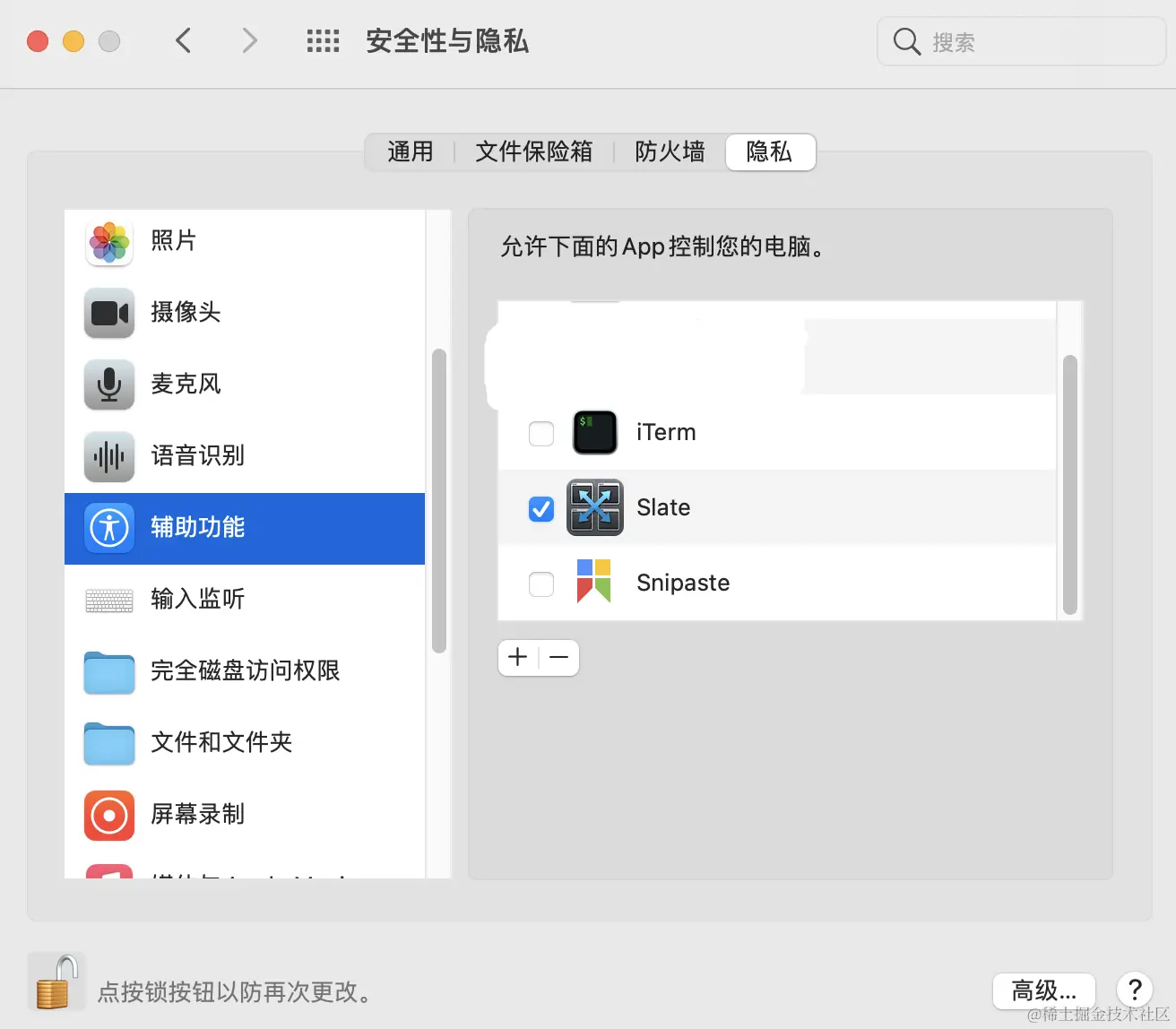Click the Camera icon in privacy list
Image resolution: width=1176 pixels, height=1029 pixels.
(x=109, y=313)
